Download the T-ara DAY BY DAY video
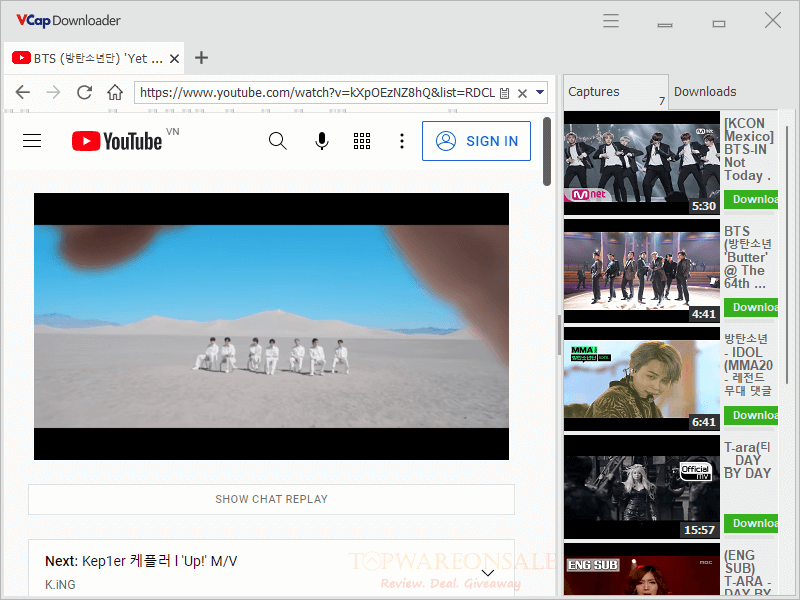This screenshot has width=800, height=600. coord(751,523)
